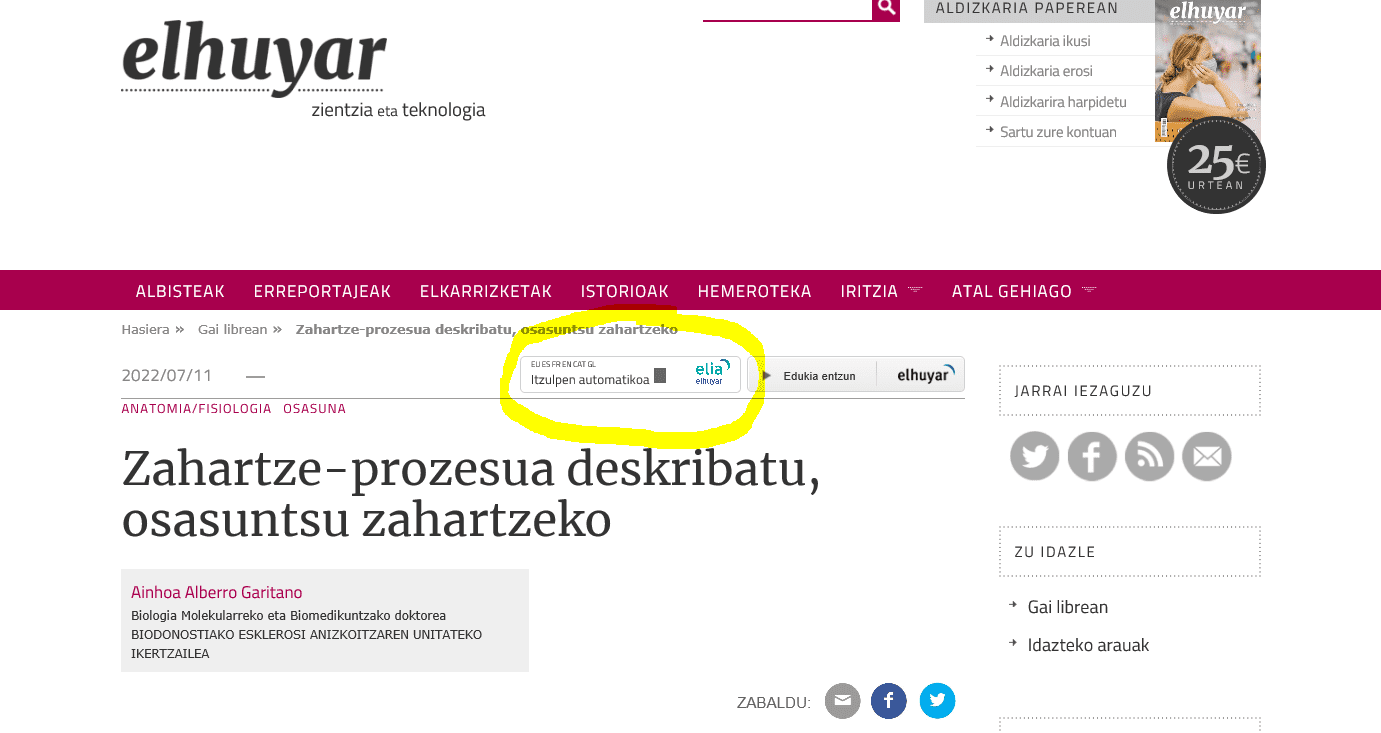This screenshot has width=1381, height=733.
Task: Share article on Twitter
Action: tap(937, 701)
